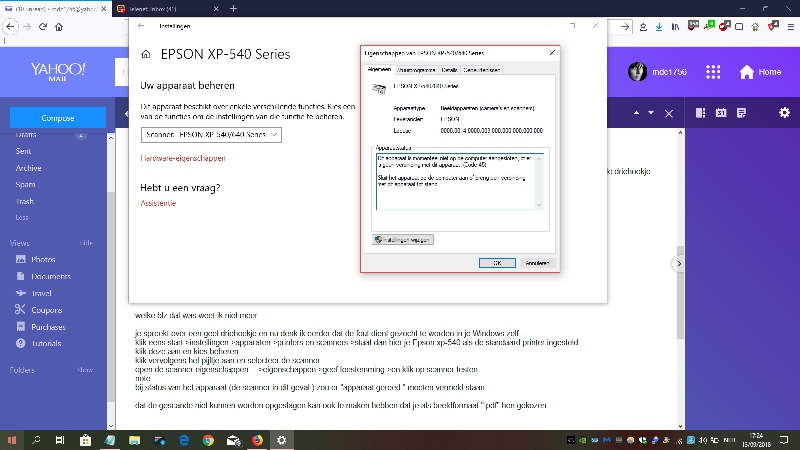Open the notepad panel icon
The image size is (800, 450).
tap(741, 113)
